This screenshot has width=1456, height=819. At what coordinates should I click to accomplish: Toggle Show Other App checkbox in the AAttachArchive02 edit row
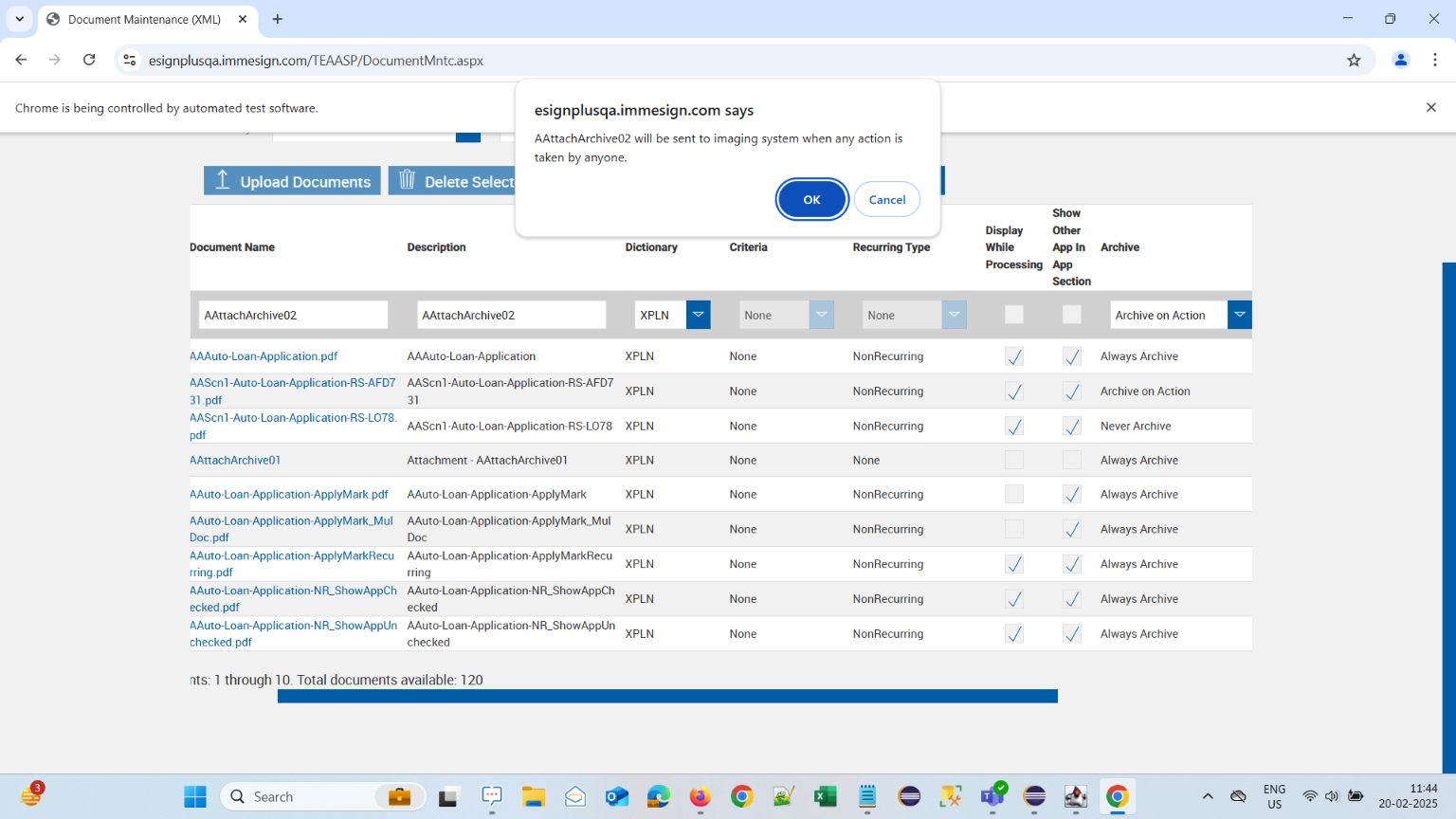pos(1072,315)
